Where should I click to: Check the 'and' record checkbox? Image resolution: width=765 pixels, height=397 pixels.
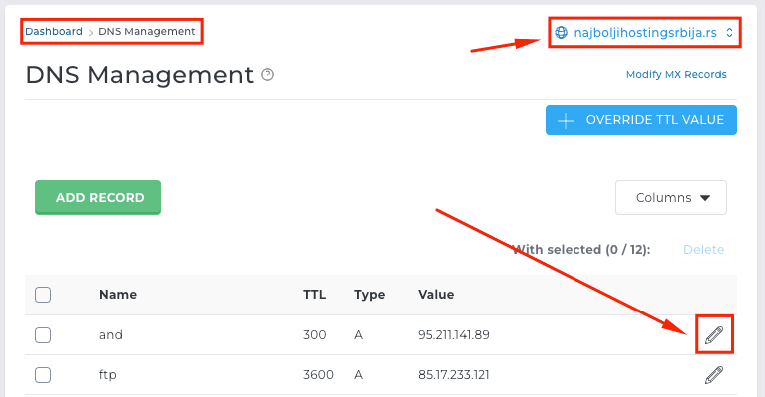43,335
